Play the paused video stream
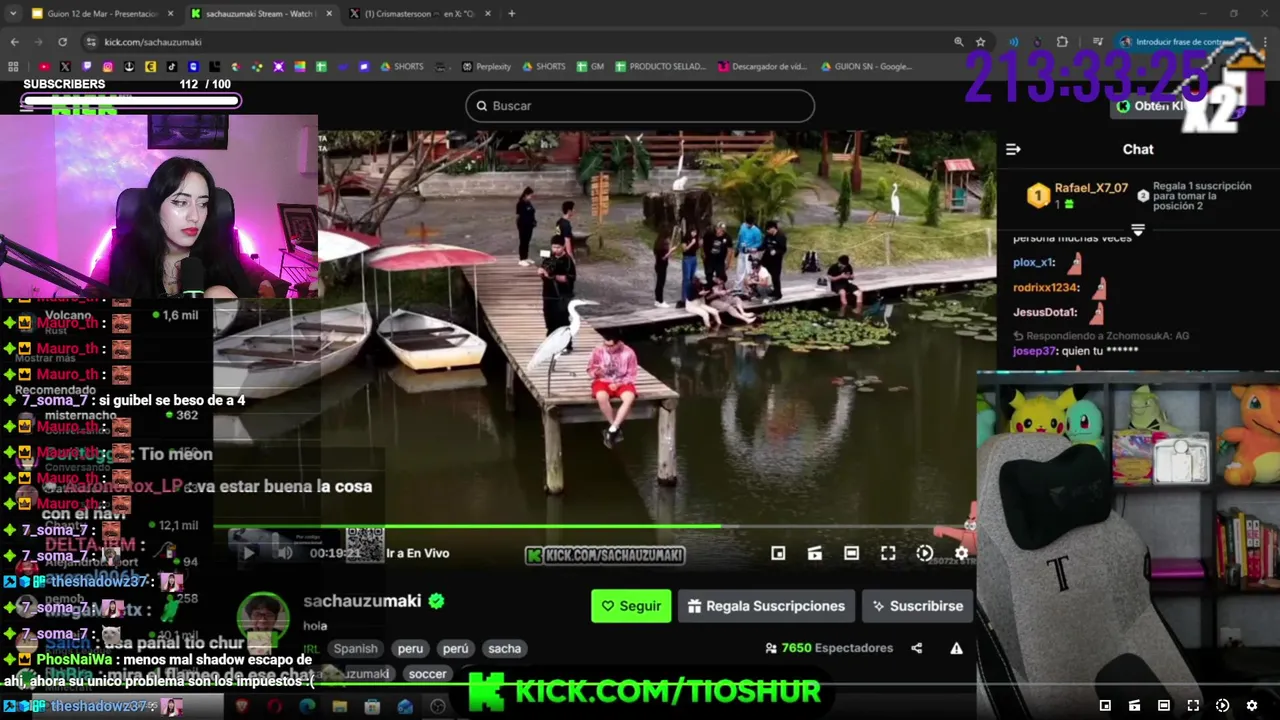Viewport: 1280px width, 720px height. coord(248,553)
